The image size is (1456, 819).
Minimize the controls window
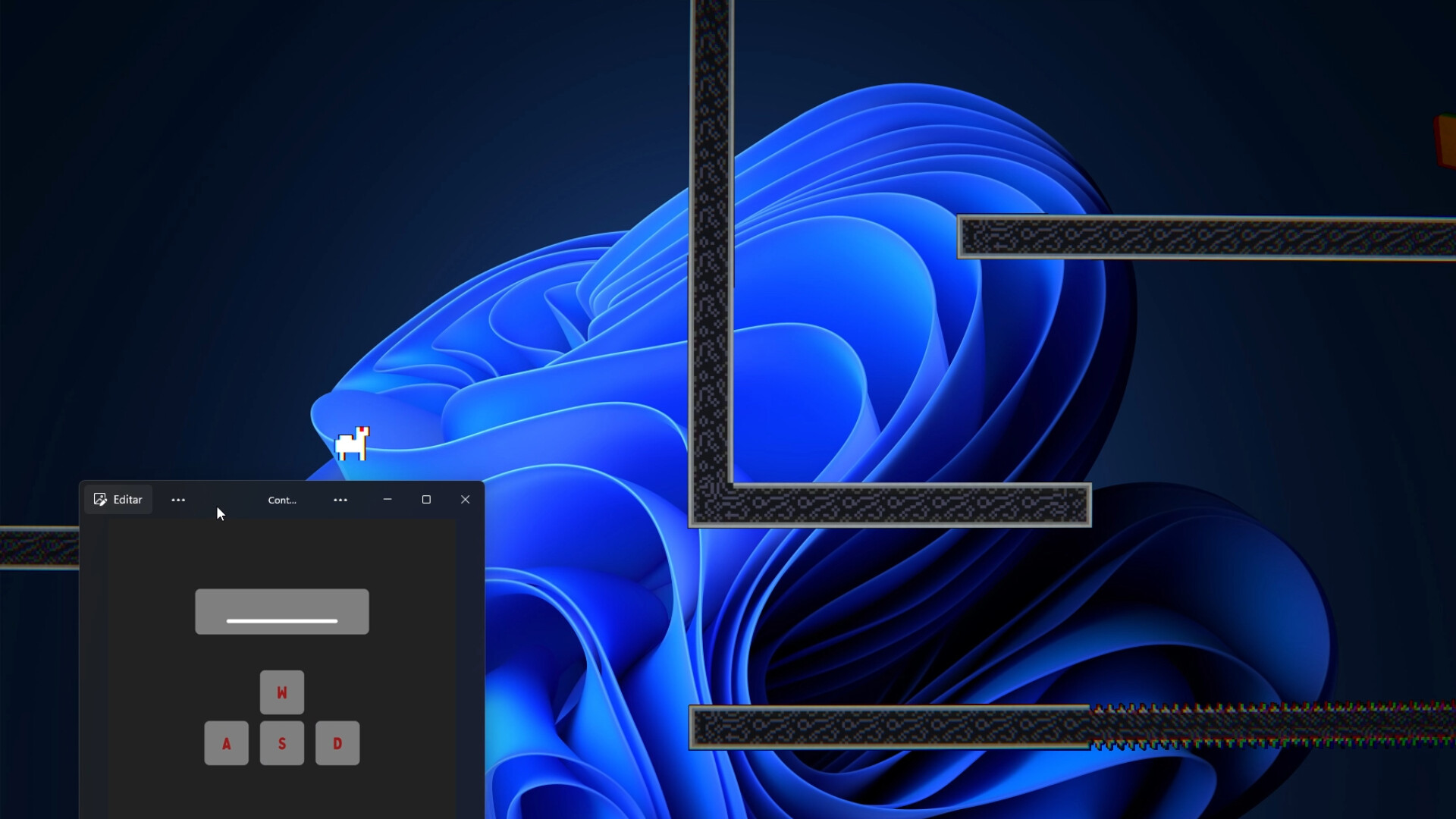[x=388, y=500]
